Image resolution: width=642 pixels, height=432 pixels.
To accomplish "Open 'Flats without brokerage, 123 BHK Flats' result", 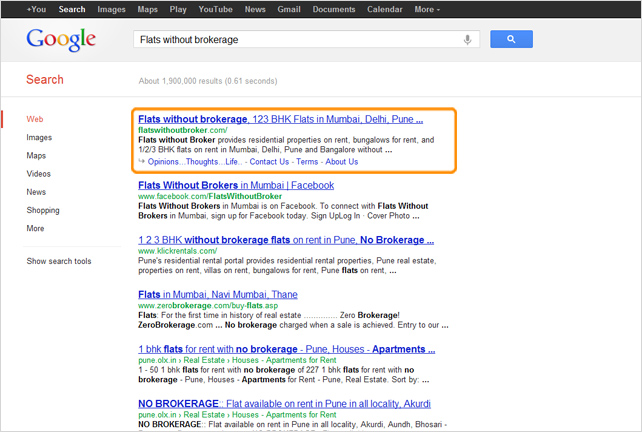I will pos(280,119).
